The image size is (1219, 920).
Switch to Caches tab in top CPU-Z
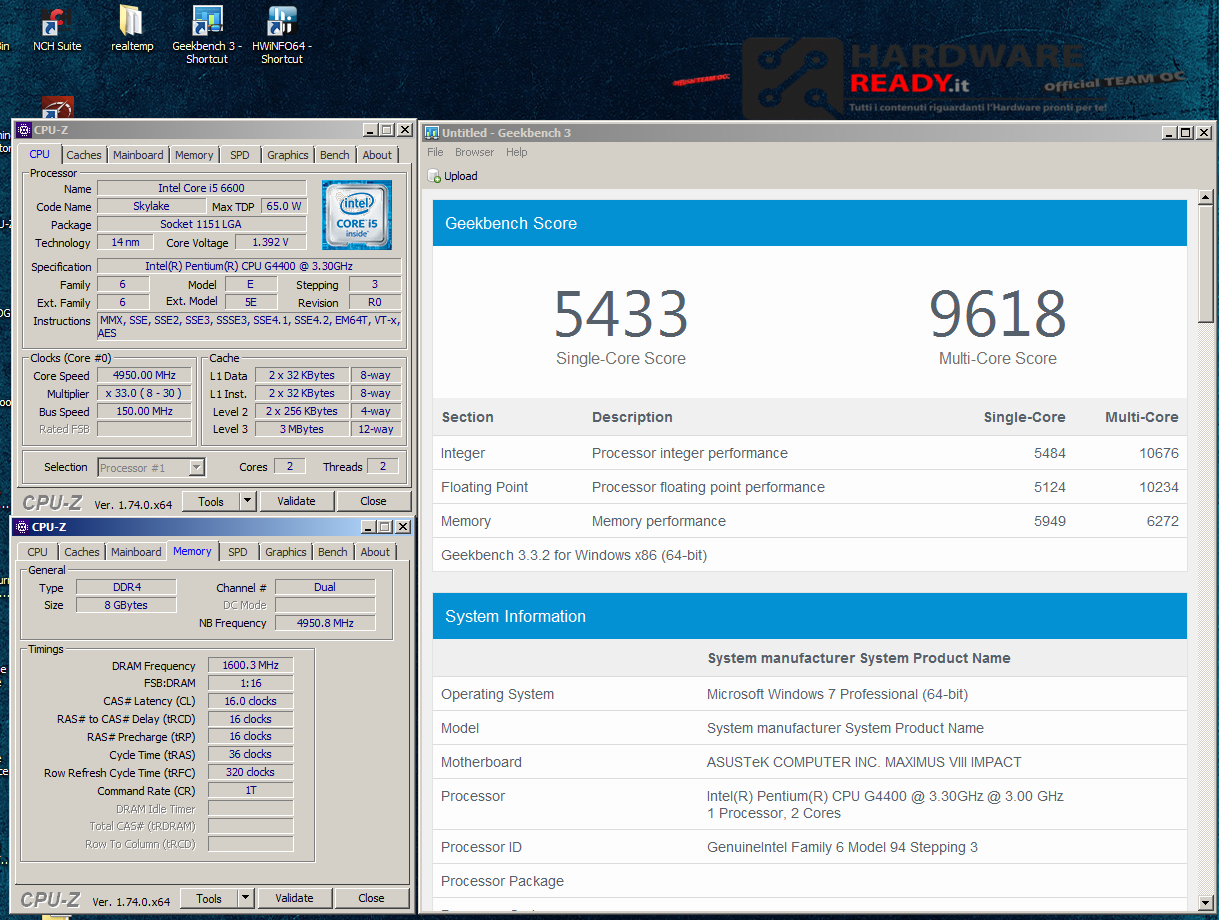pyautogui.click(x=84, y=155)
